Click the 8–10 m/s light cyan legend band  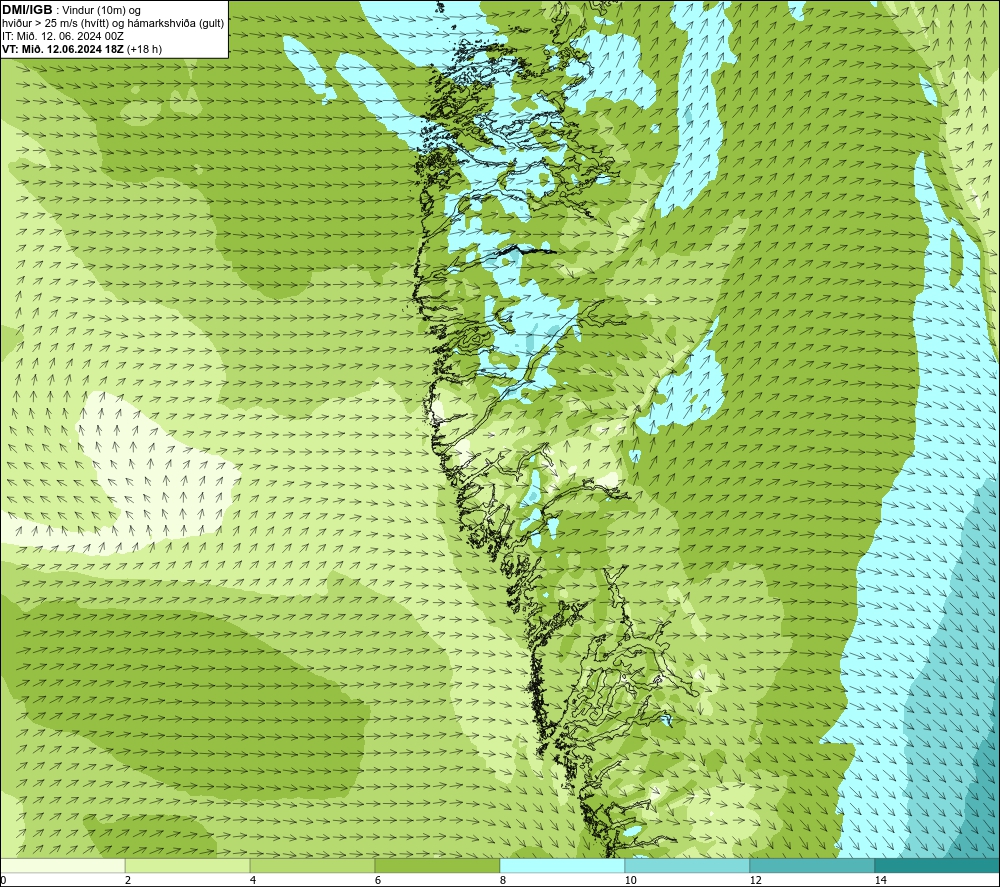click(x=562, y=865)
